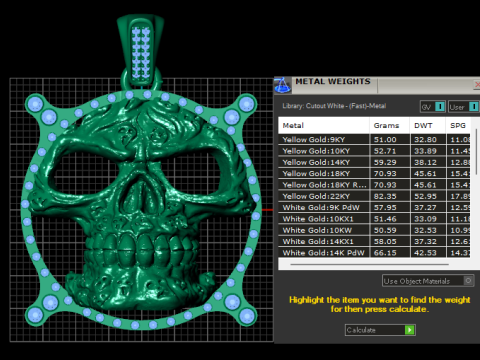Screen dimensions: 480x360
Task: Click the 57.95 grams cell
Action: [389, 207]
